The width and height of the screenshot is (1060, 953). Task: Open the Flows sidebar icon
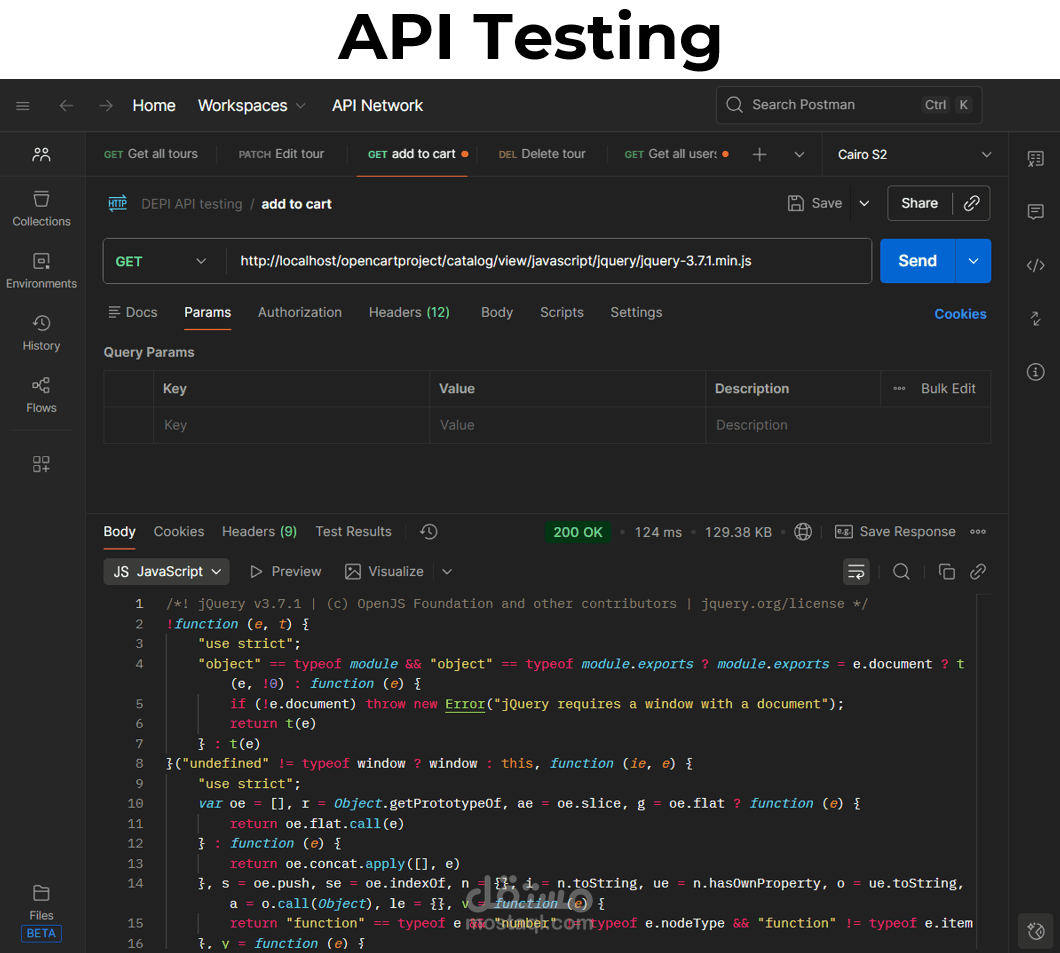41,395
